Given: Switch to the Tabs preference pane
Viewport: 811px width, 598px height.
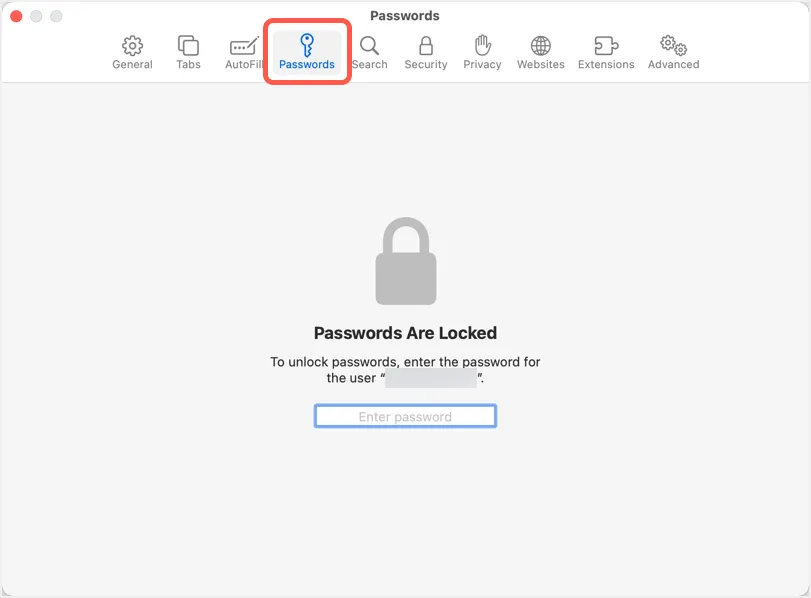Looking at the screenshot, I should [x=188, y=52].
